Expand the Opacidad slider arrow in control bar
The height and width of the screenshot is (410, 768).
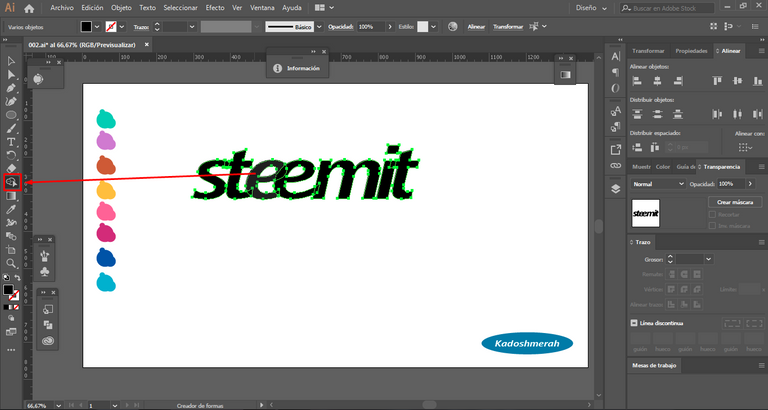[x=390, y=27]
